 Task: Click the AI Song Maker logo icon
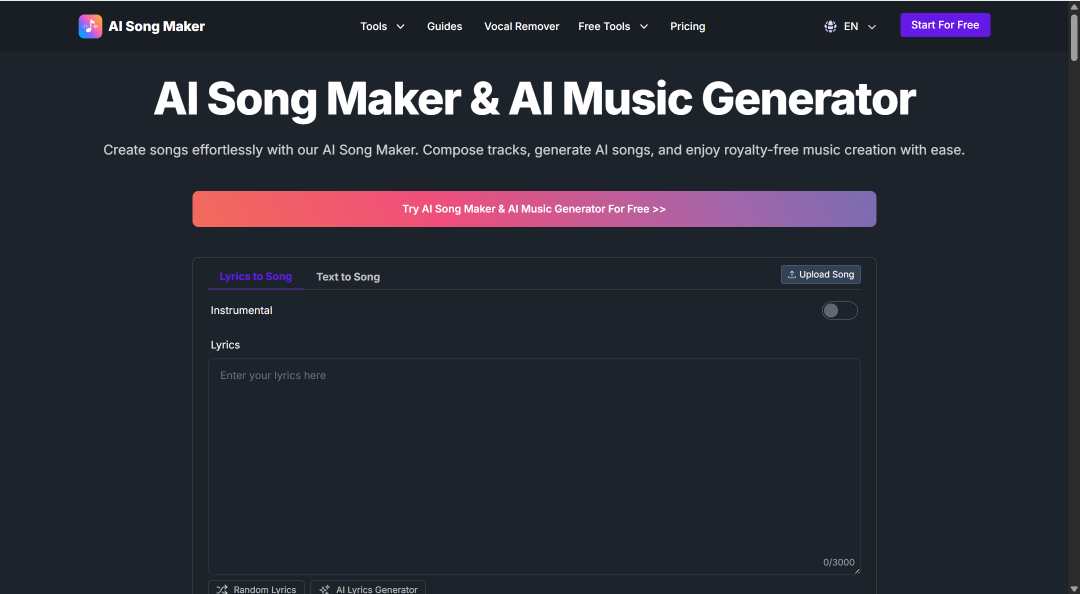(x=90, y=26)
